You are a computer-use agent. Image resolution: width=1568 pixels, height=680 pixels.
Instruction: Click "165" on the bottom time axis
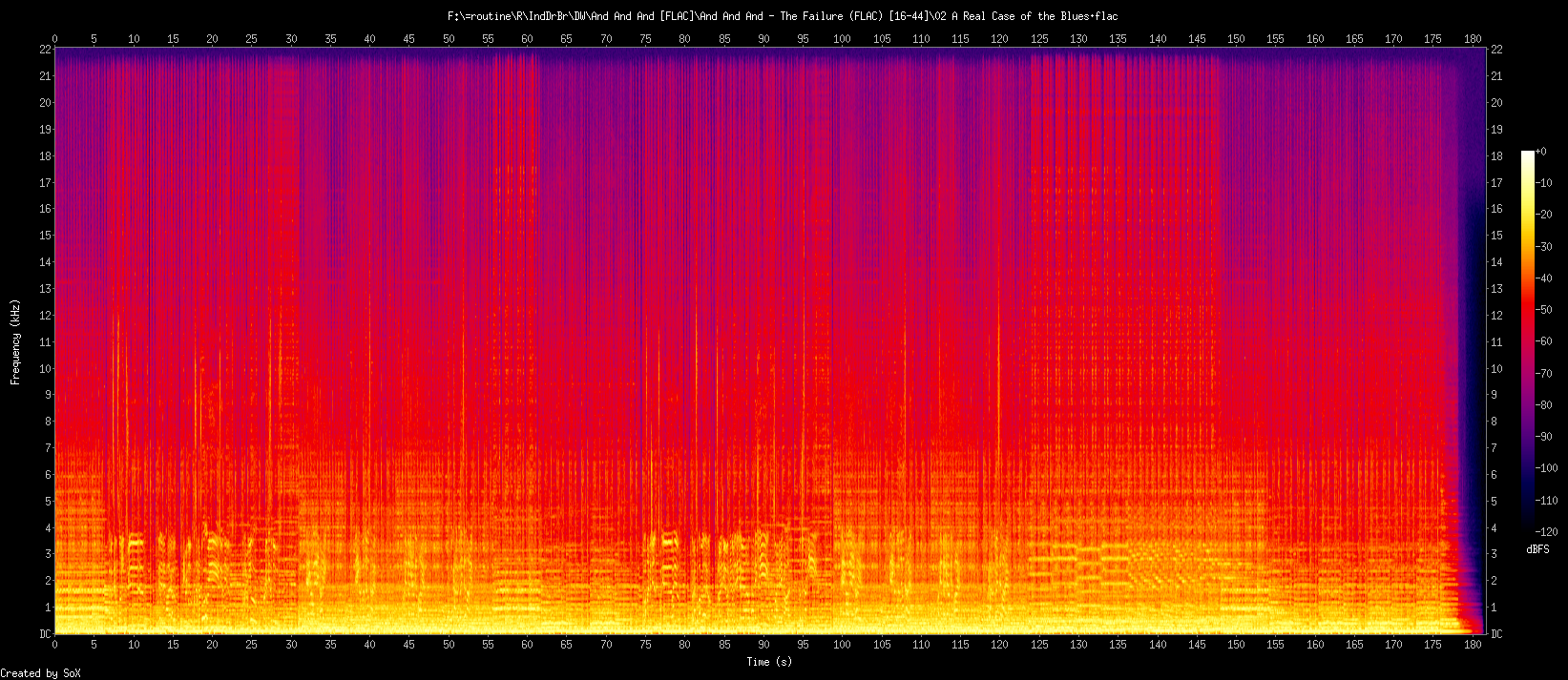pyautogui.click(x=1354, y=645)
